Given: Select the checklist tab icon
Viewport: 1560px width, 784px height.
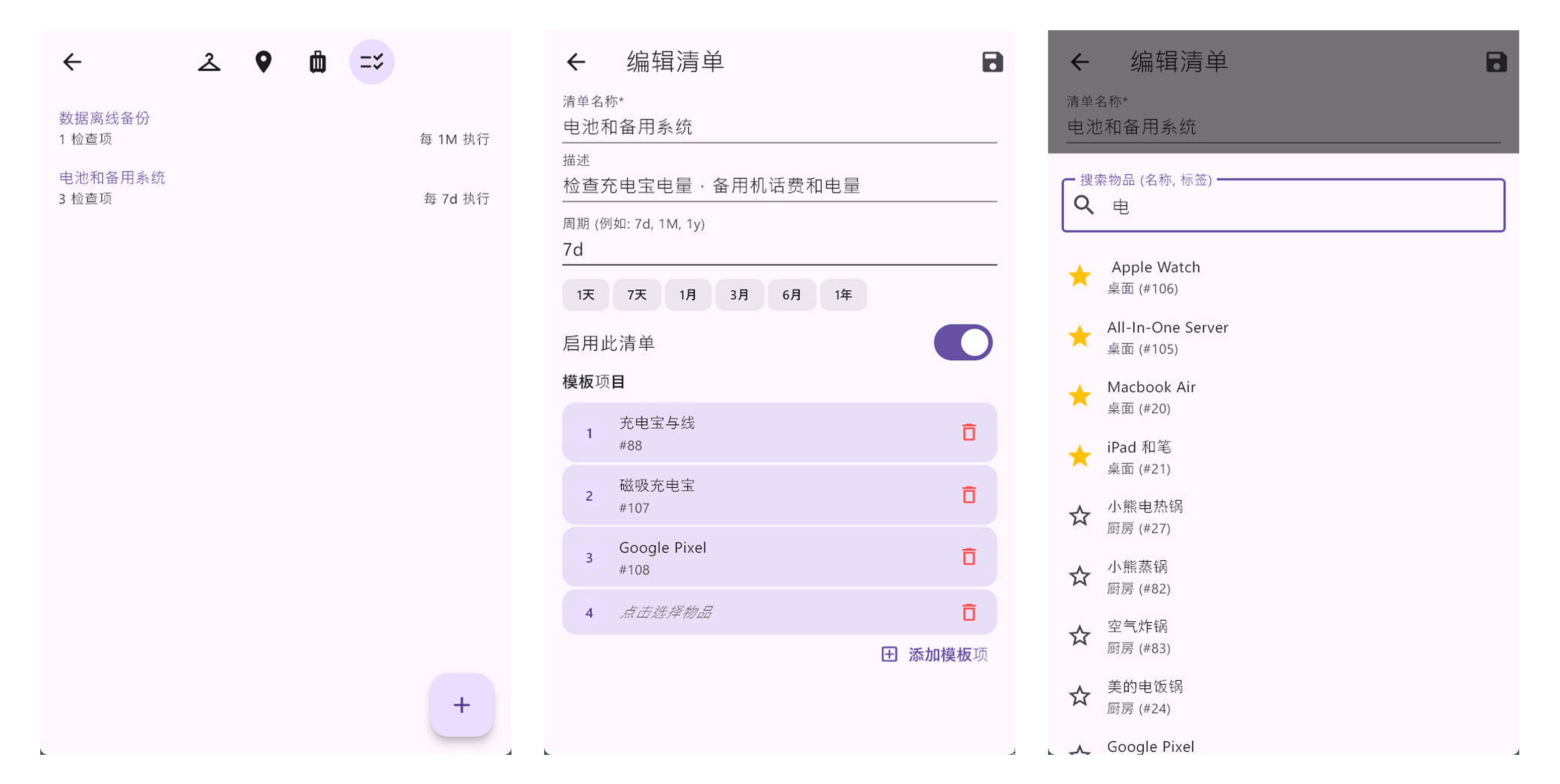Looking at the screenshot, I should point(372,62).
